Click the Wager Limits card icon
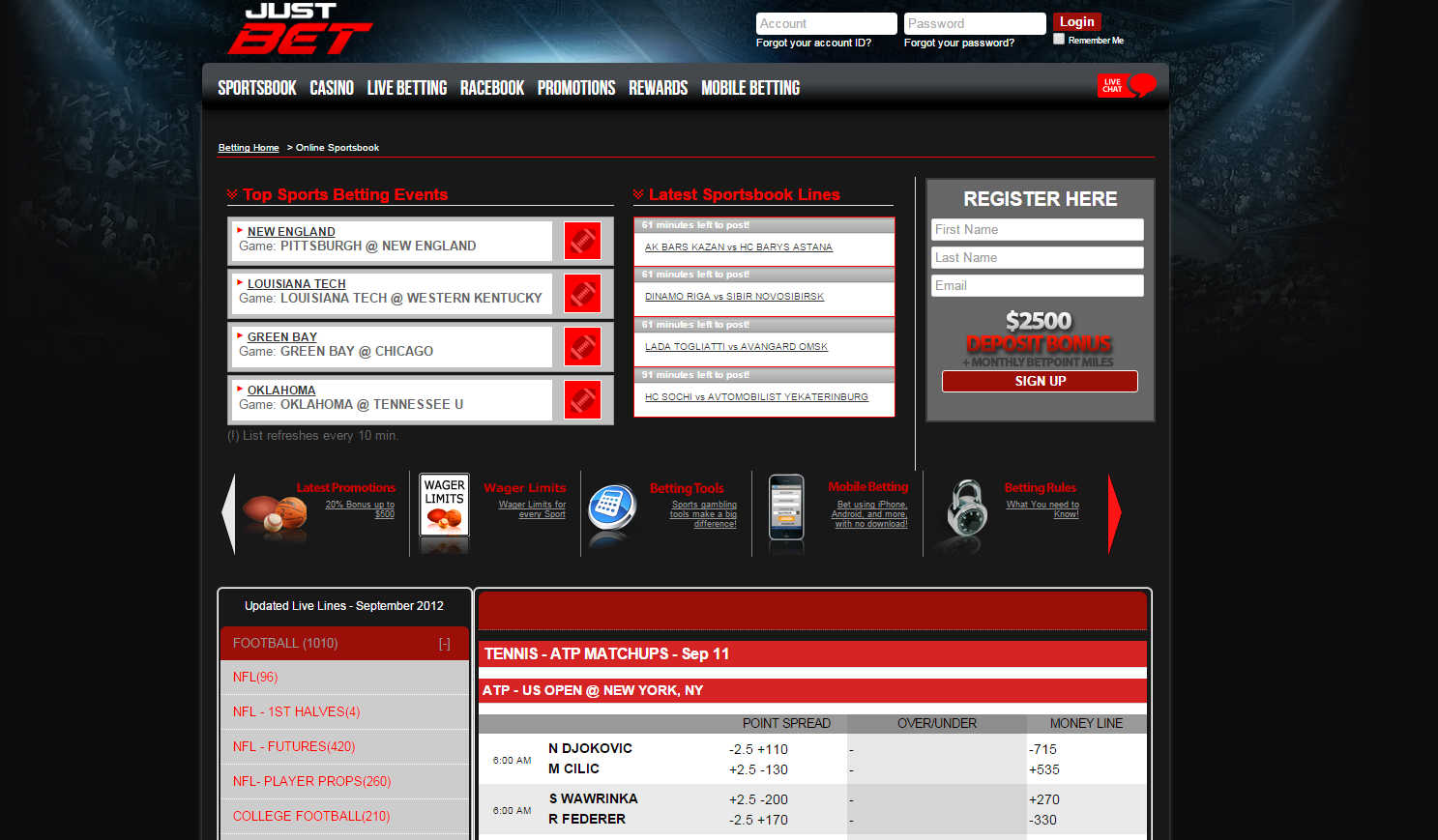 [x=445, y=505]
